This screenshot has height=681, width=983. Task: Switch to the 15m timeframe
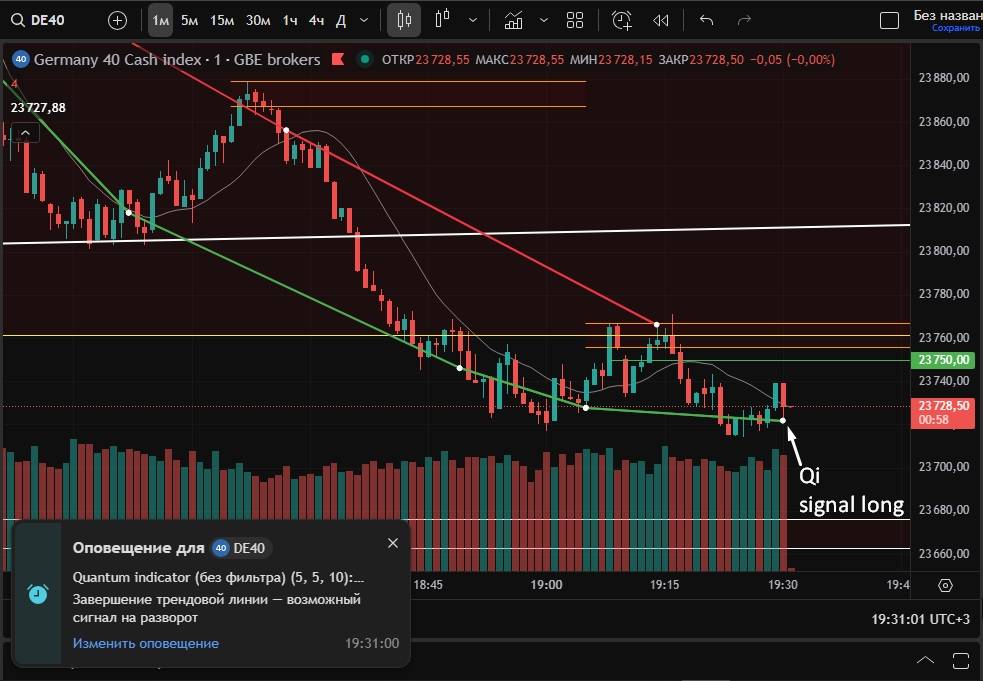222,20
